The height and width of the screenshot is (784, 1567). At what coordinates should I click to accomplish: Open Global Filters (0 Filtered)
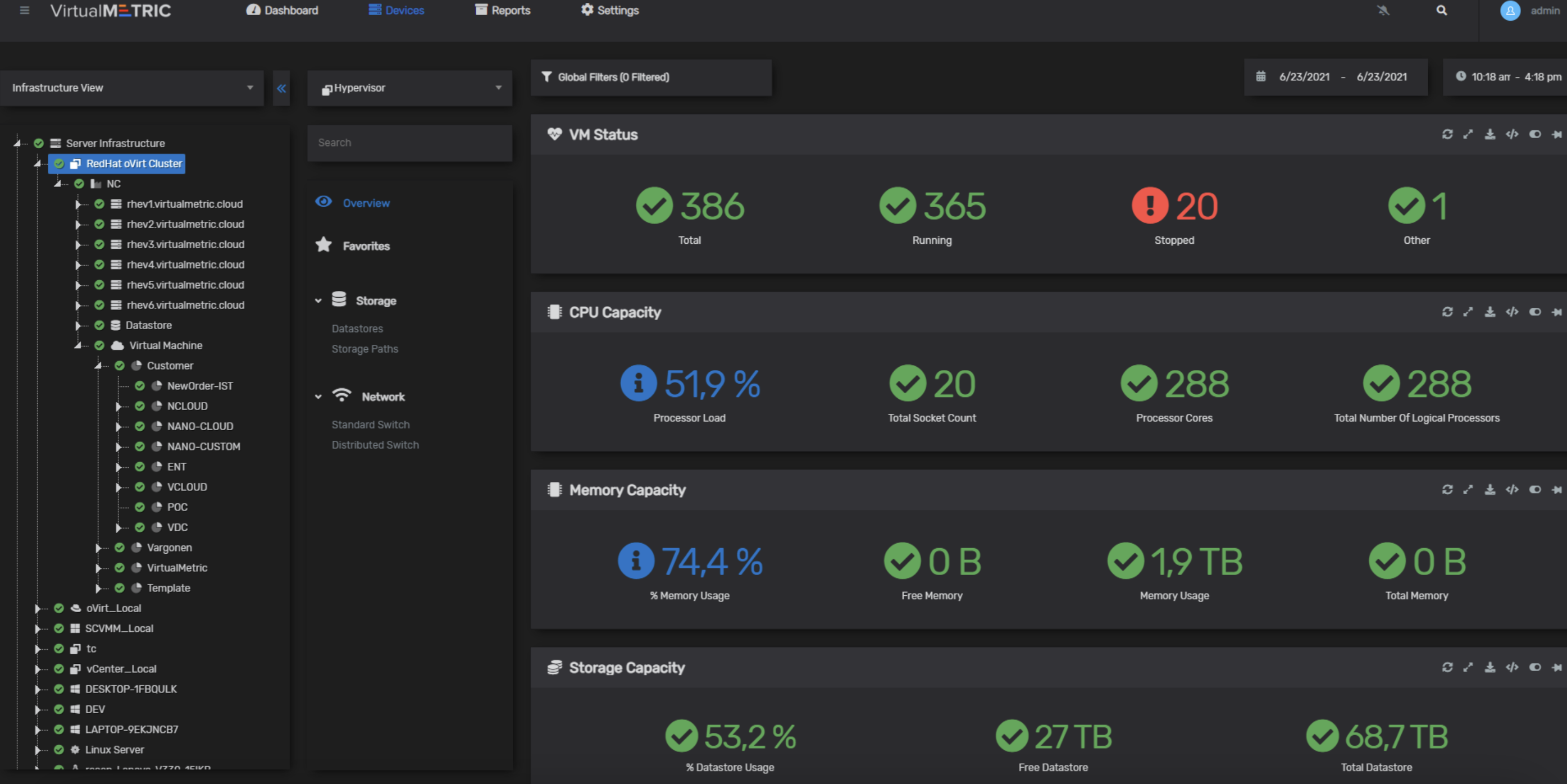pyautogui.click(x=651, y=78)
